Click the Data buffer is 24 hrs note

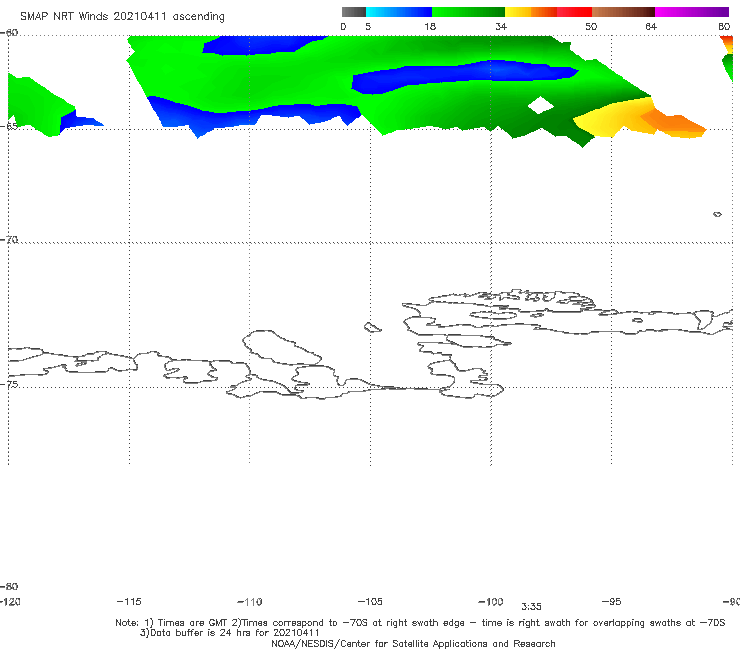click(x=230, y=633)
